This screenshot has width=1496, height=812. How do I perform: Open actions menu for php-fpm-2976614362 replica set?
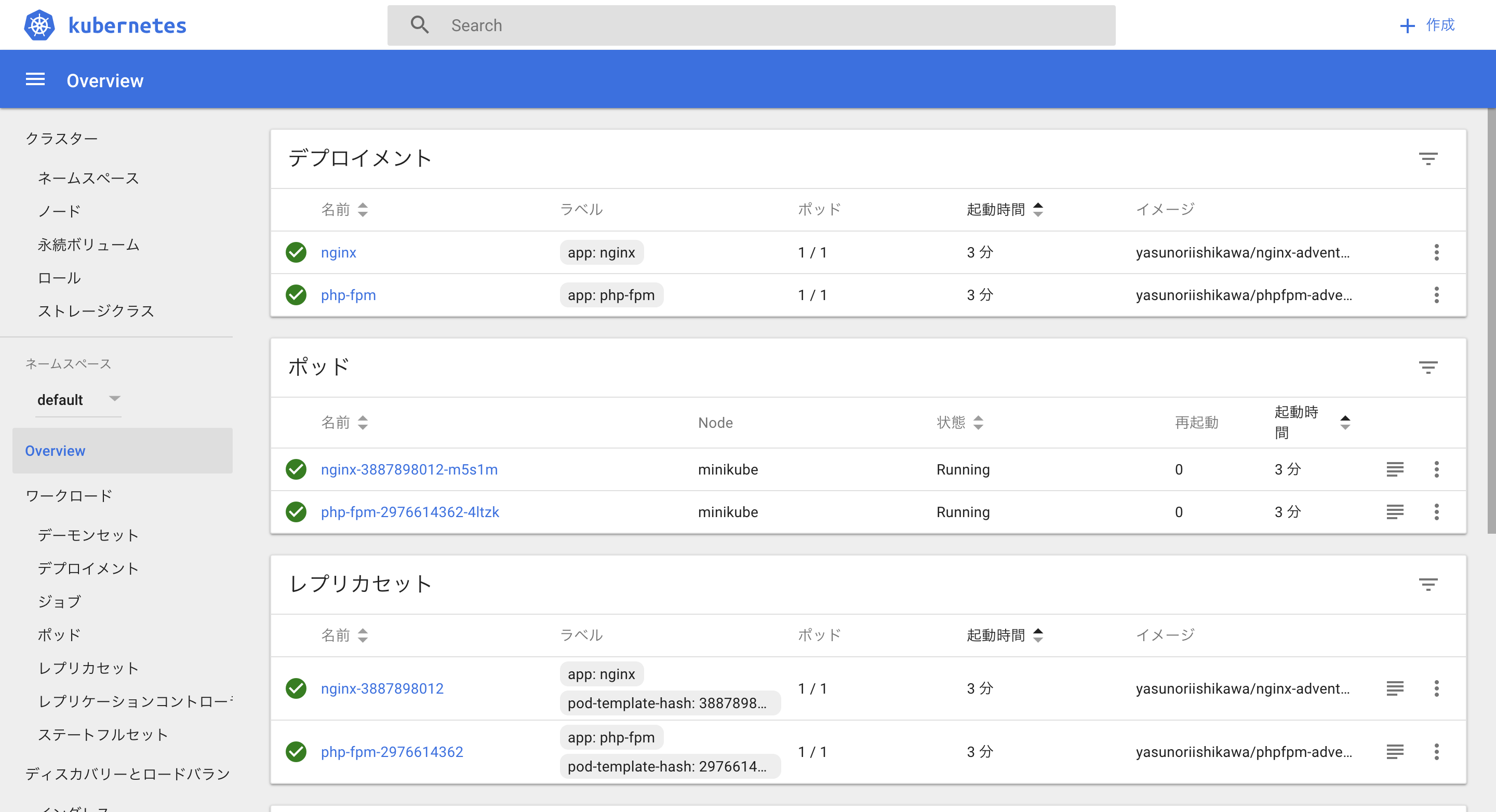1436,752
